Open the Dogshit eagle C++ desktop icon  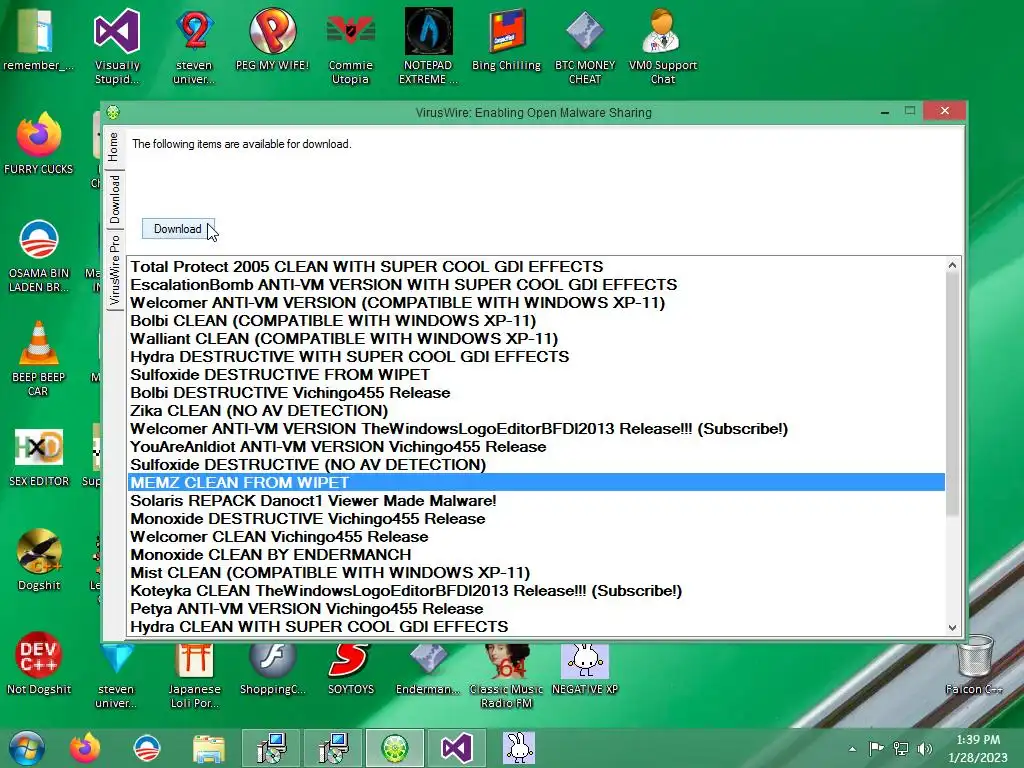click(39, 559)
